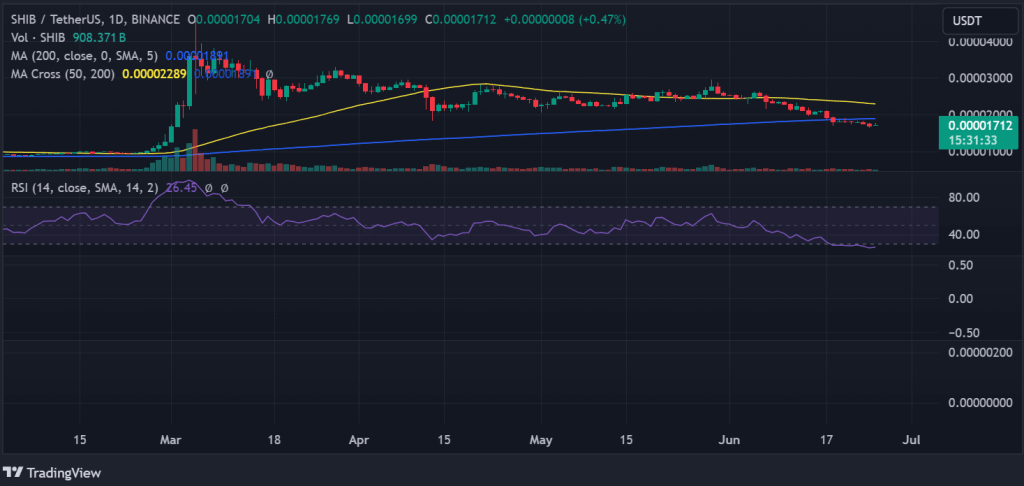Click the TradingView logo
1024x486 pixels.
52,472
